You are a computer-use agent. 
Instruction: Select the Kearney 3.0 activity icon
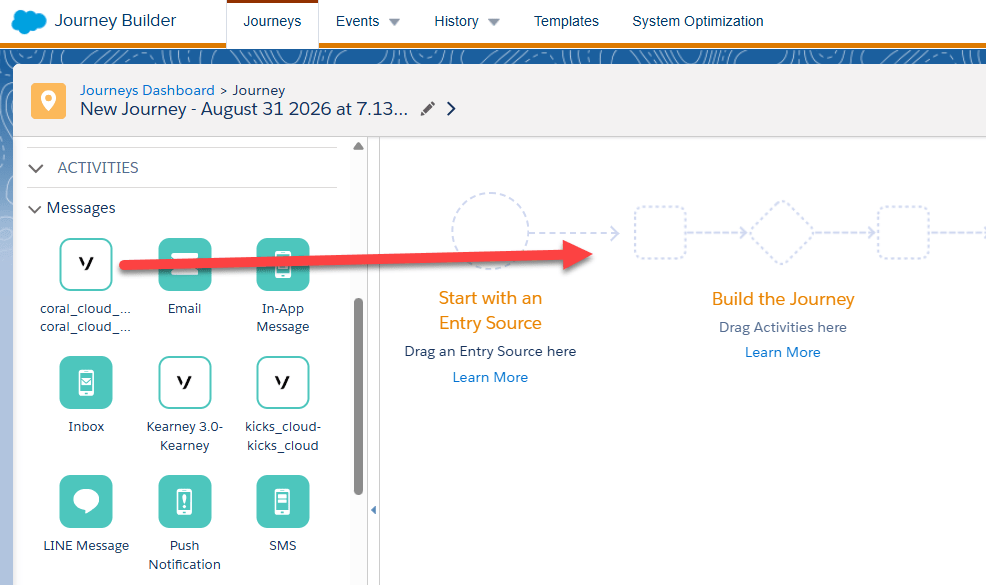(x=185, y=382)
